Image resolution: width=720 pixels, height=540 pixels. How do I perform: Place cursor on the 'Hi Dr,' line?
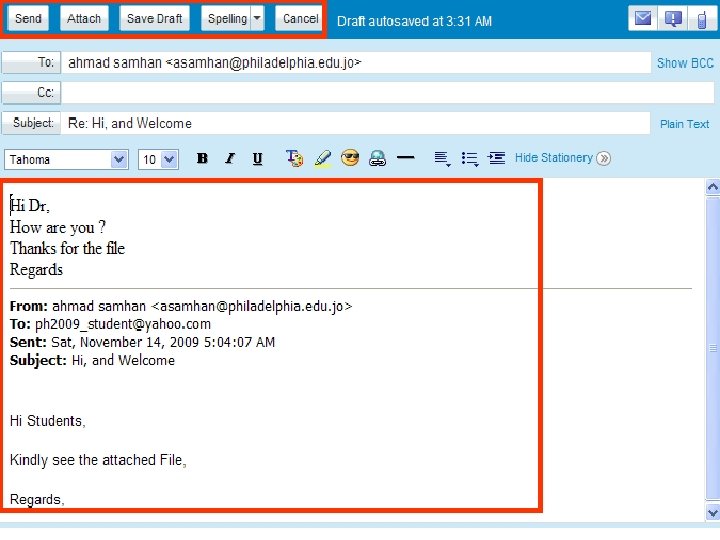29,205
